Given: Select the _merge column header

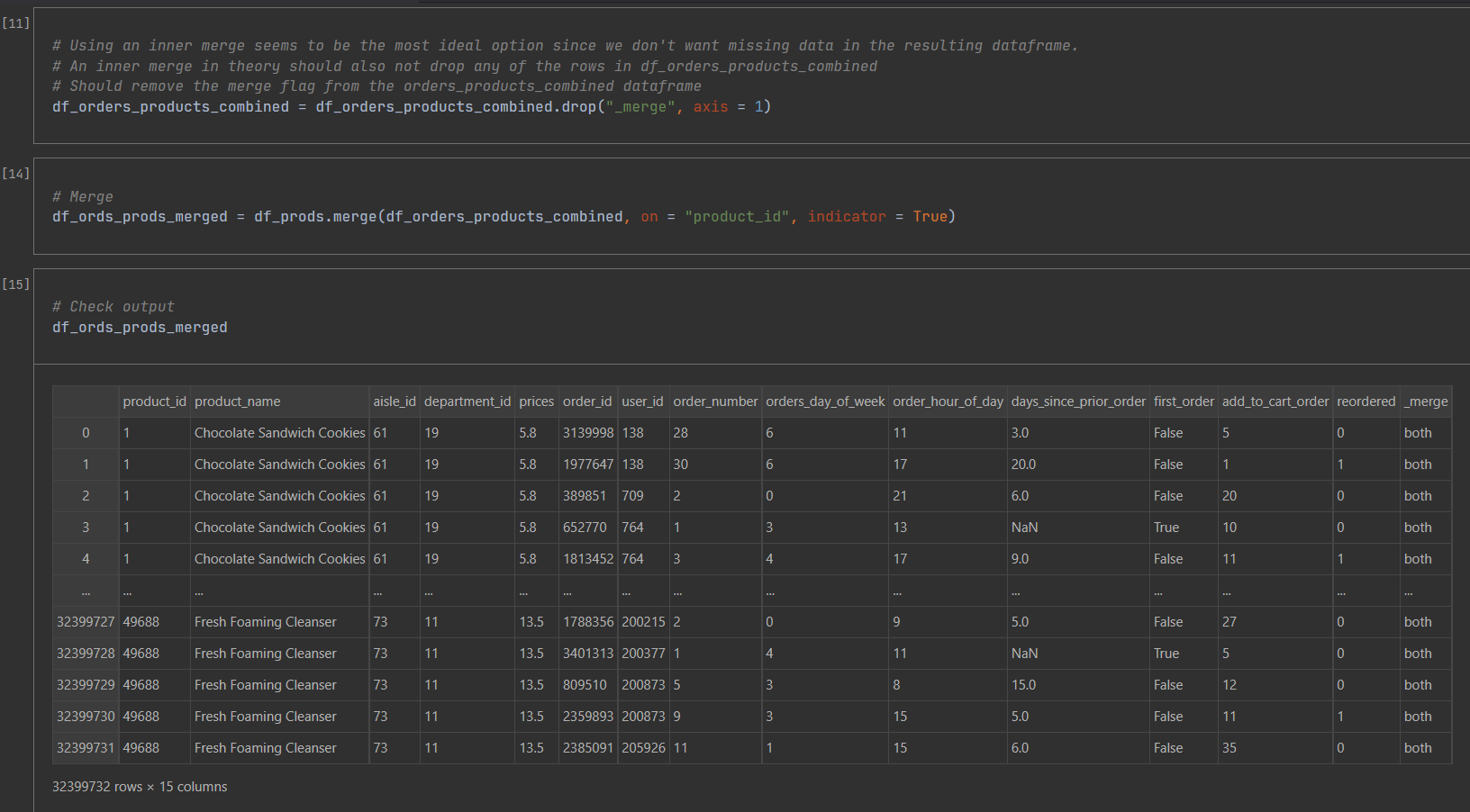Looking at the screenshot, I should (x=1425, y=401).
